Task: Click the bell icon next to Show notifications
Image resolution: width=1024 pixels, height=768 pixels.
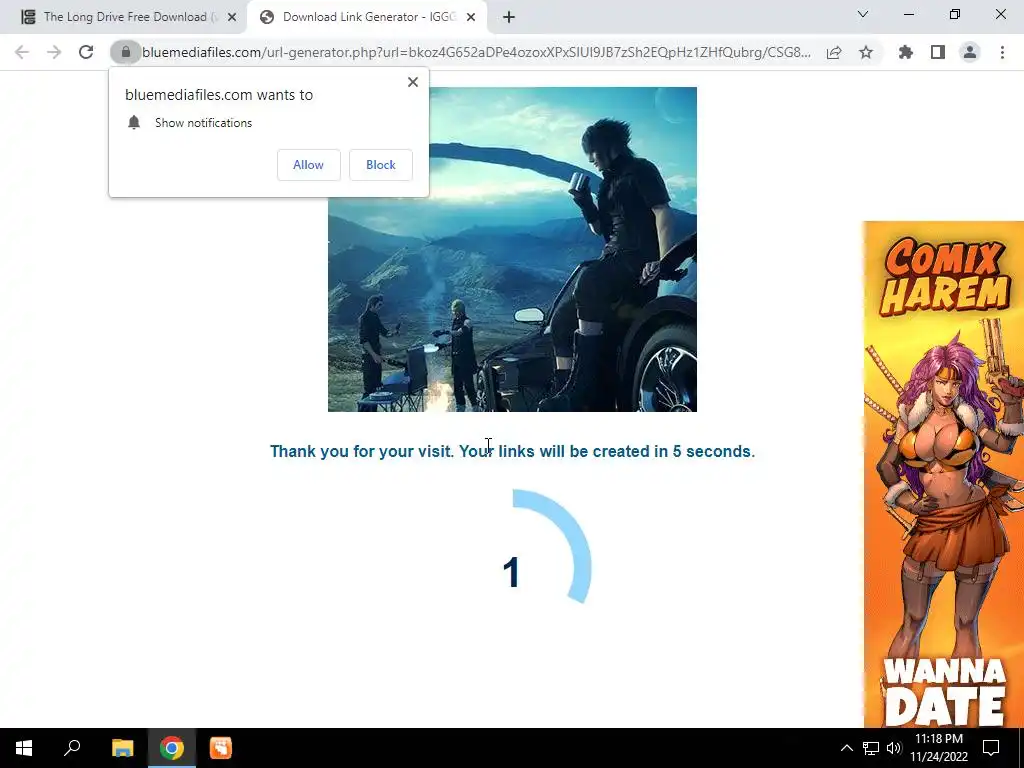Action: (134, 123)
